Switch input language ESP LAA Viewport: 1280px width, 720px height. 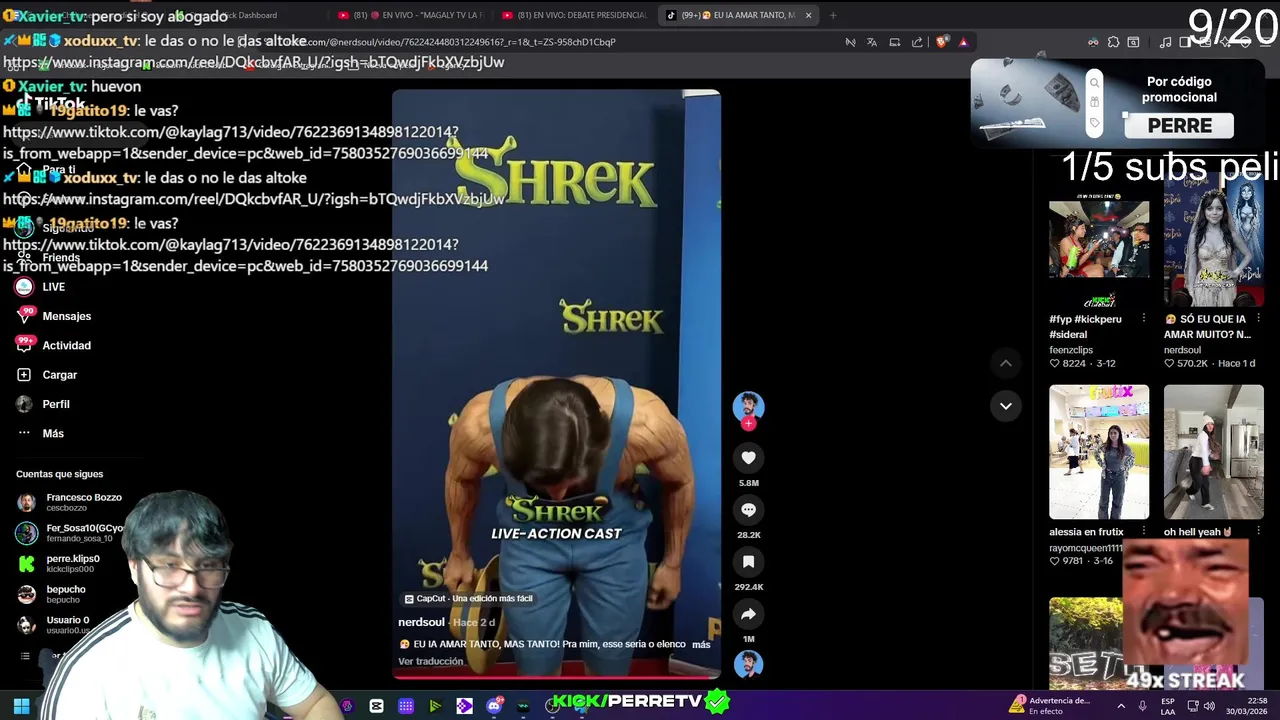[x=1168, y=706]
